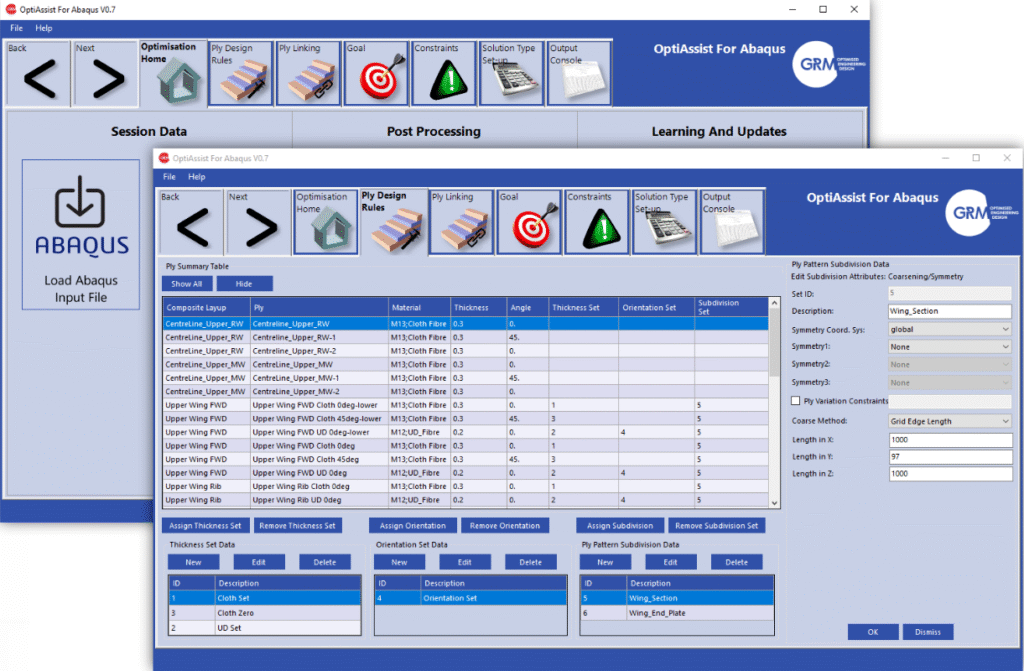Open Ply Design Rules in background window
The width and height of the screenshot is (1024, 671).
(241, 74)
